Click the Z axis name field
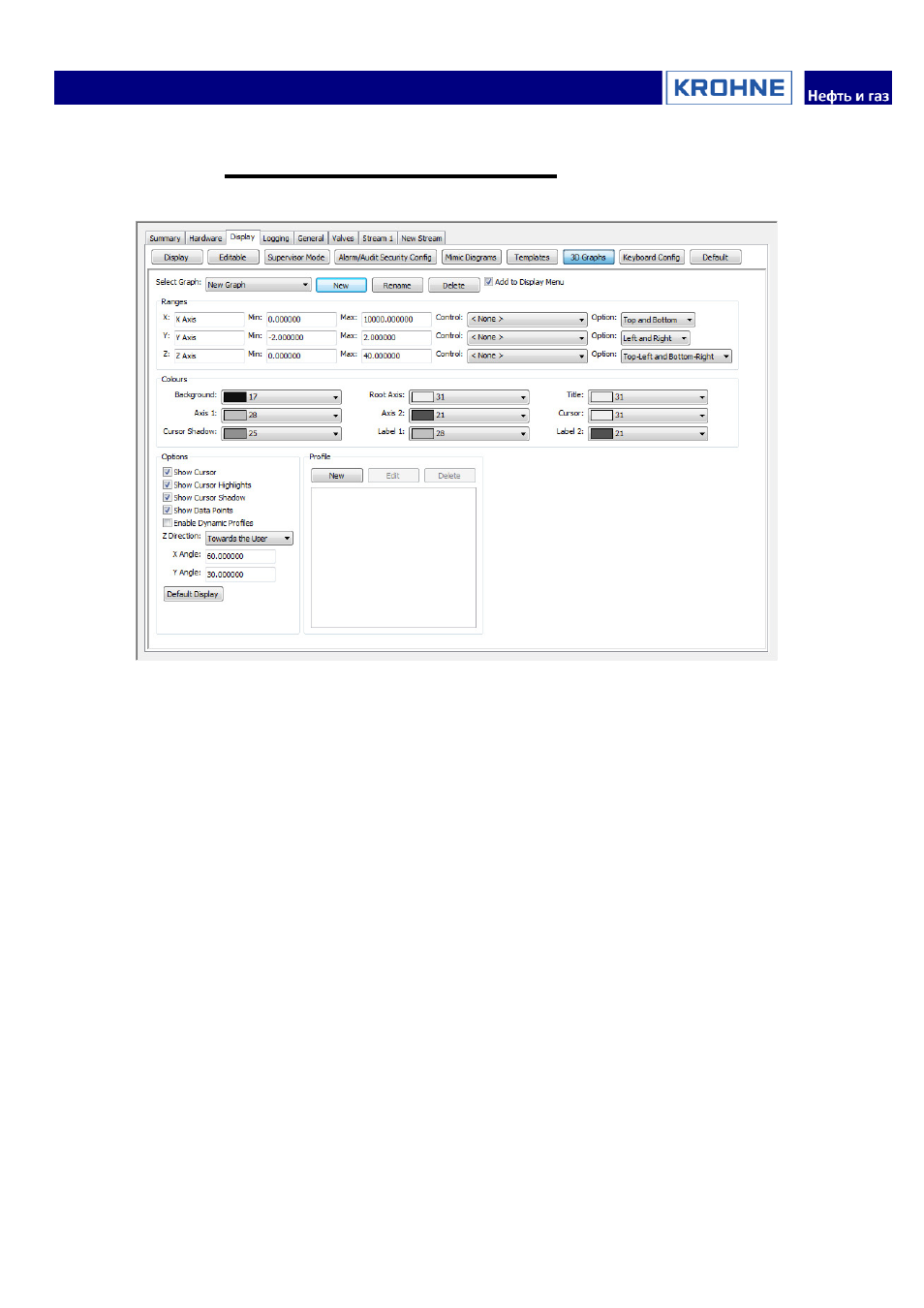Viewport: 924px width, 1308px height. tap(209, 356)
